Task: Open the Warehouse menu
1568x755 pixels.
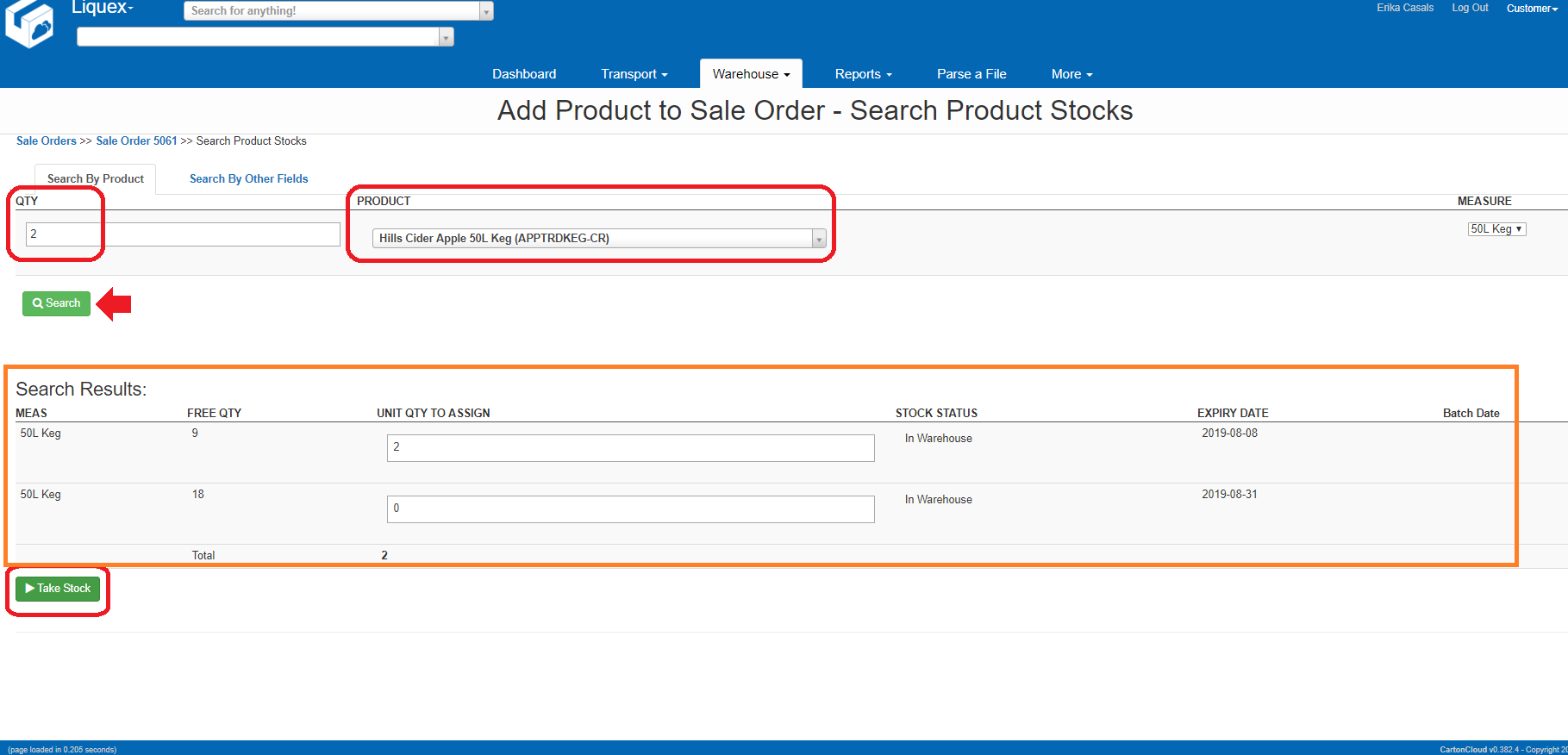Action: [x=751, y=74]
